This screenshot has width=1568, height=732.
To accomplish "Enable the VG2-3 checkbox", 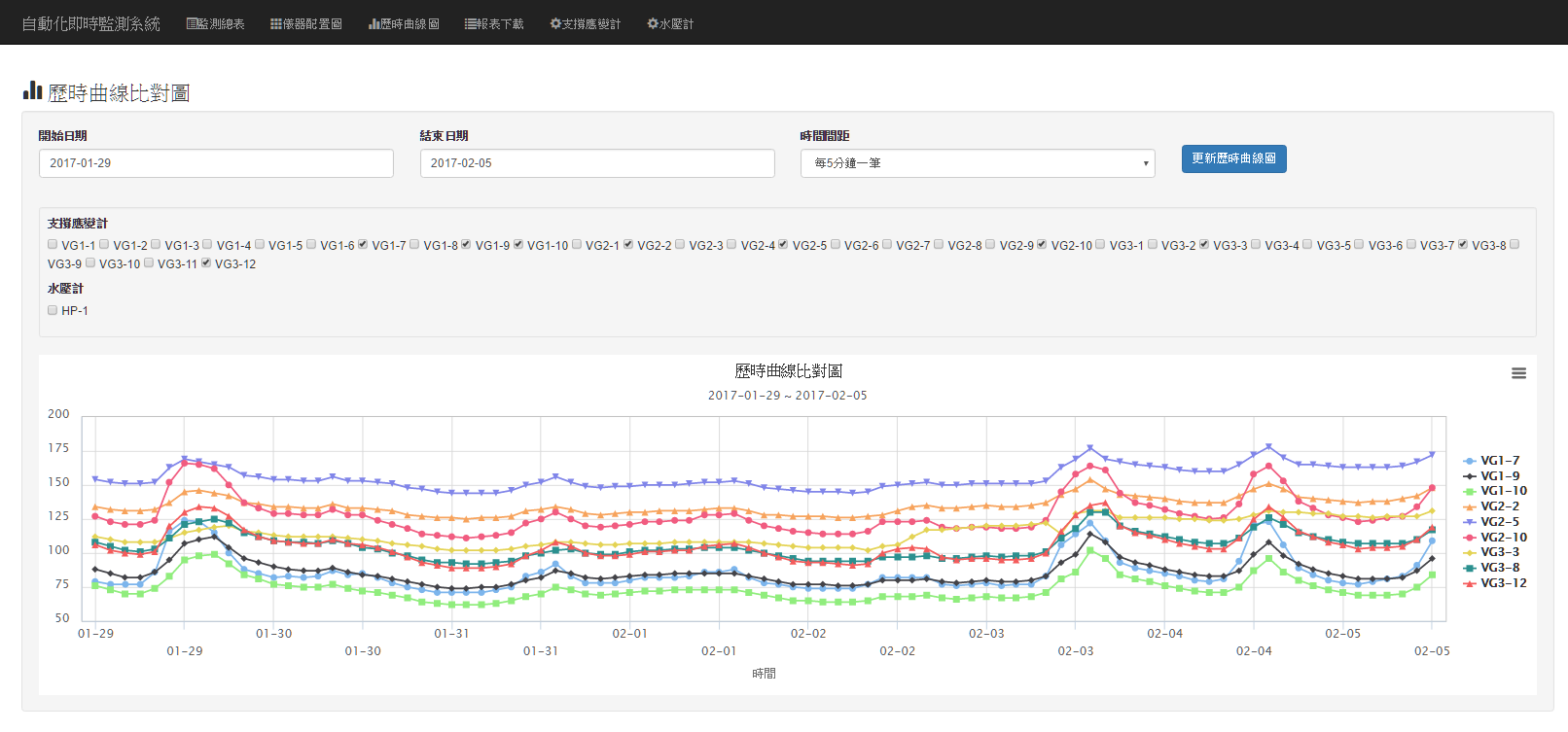I will click(x=680, y=245).
